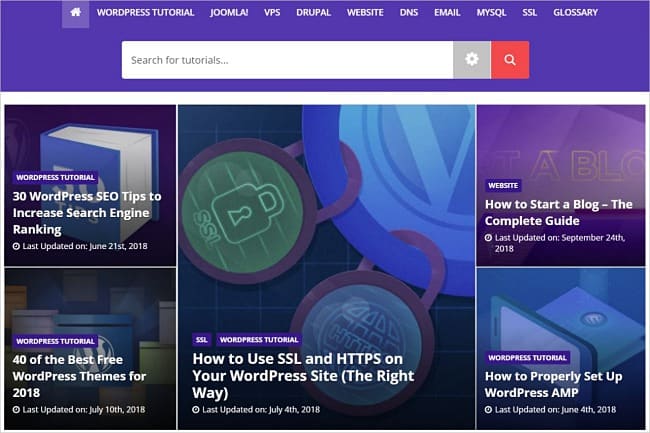Open the WordPress Tutorial menu item
650x433 pixels.
(146, 12)
